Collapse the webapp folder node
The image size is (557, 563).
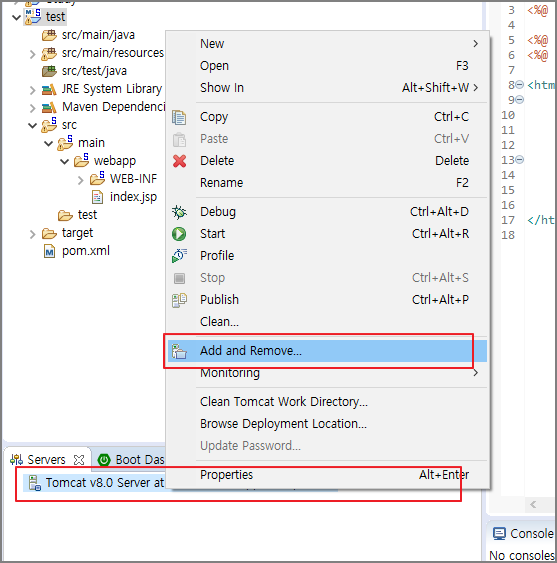[65, 161]
